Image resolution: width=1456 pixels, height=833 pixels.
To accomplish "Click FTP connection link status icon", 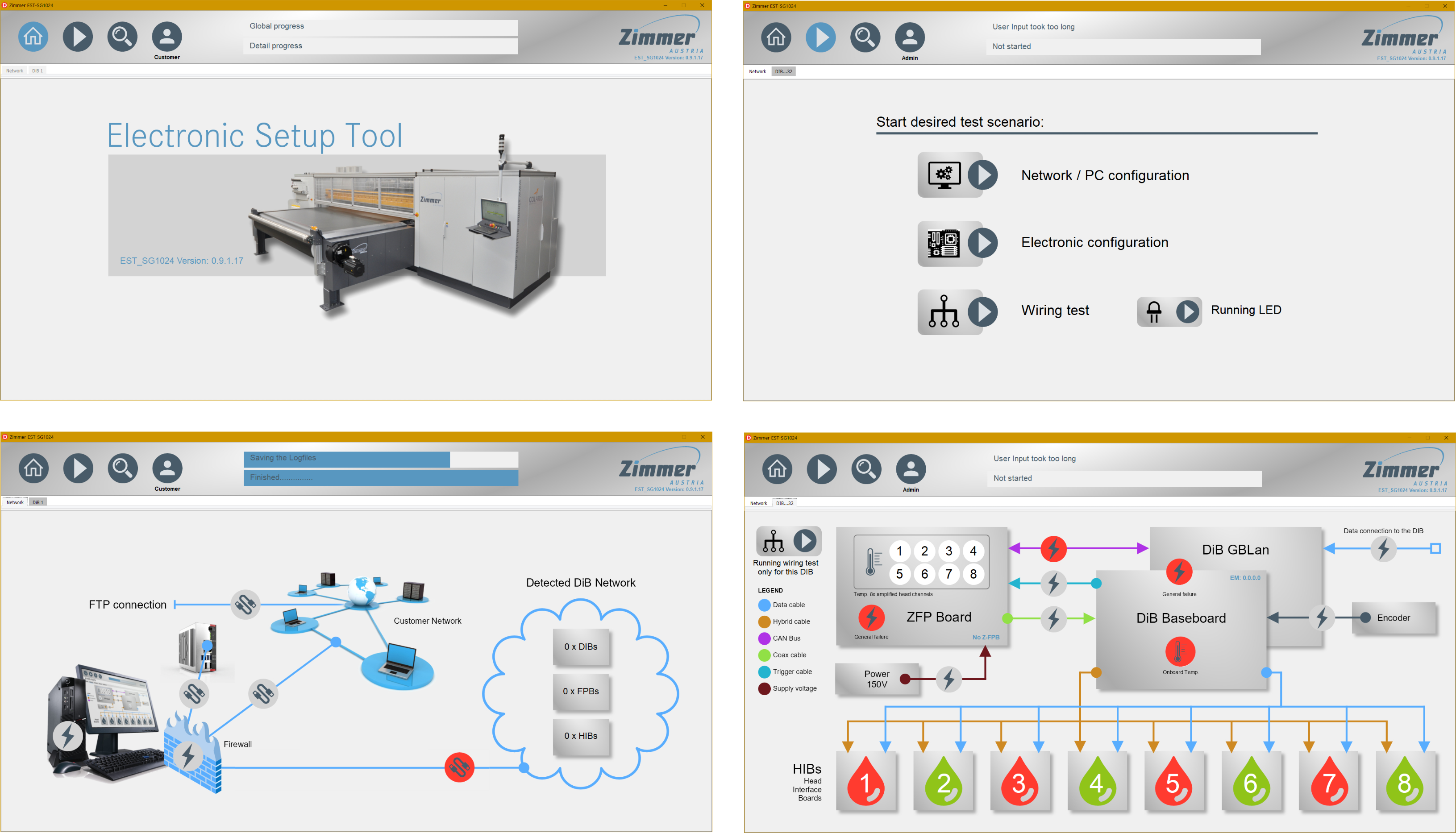I will 245,604.
